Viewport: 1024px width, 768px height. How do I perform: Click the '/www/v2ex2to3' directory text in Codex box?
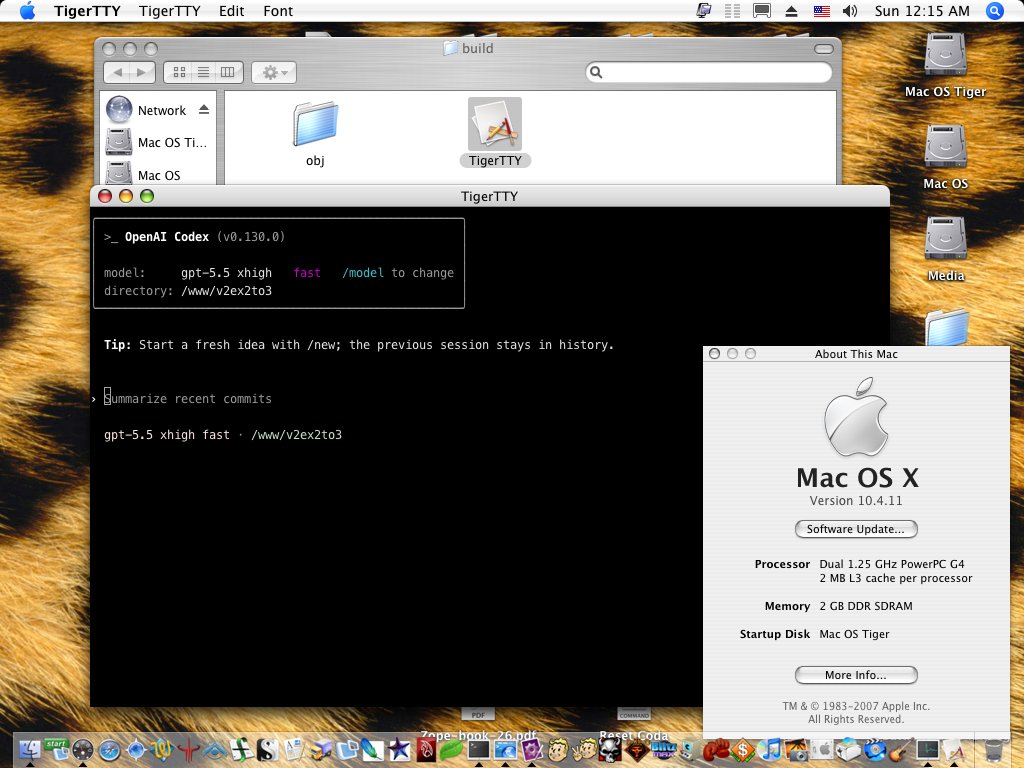pyautogui.click(x=226, y=291)
